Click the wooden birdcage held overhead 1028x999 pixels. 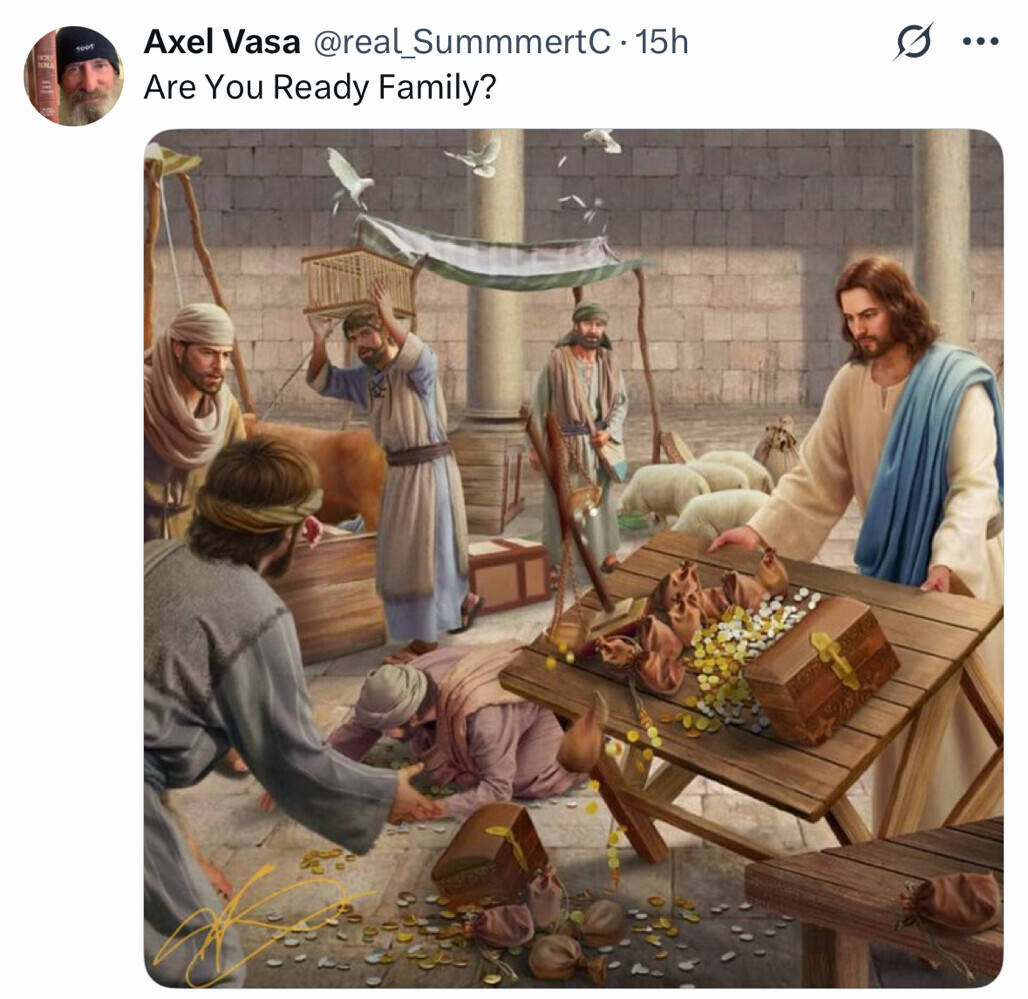pos(359,281)
